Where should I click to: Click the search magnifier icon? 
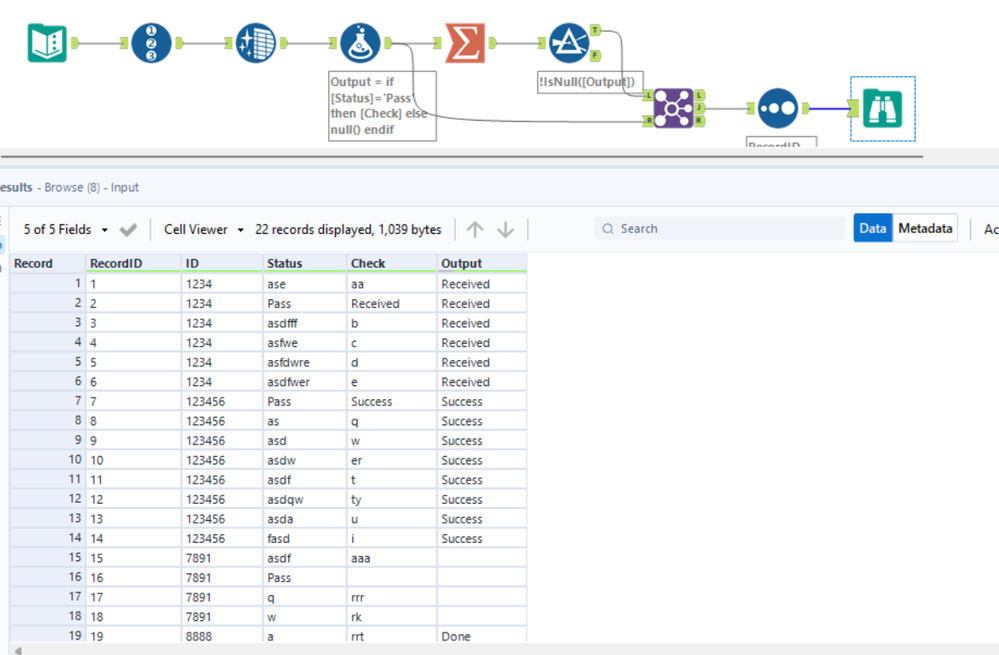pos(608,229)
